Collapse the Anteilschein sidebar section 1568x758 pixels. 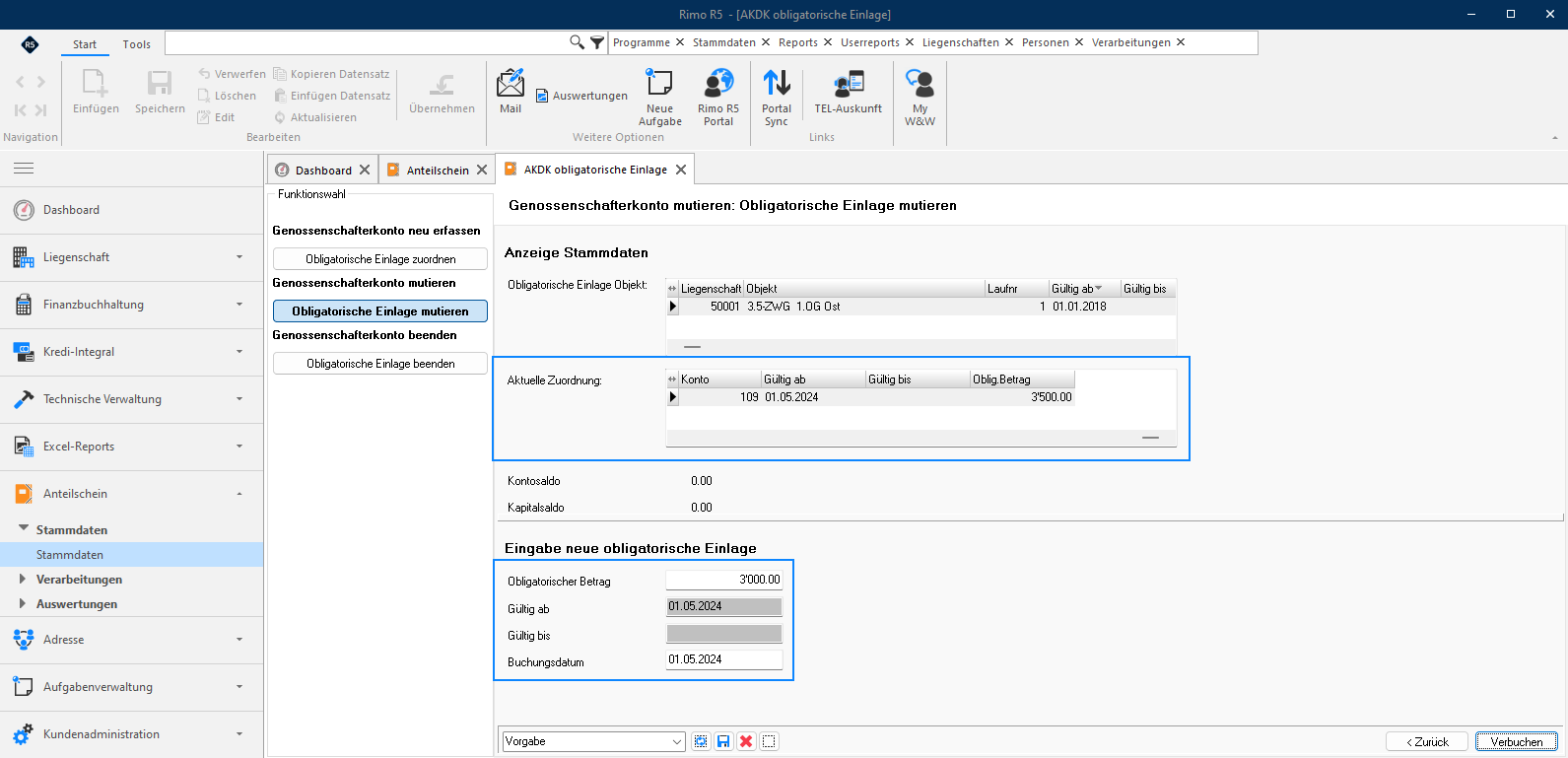pyautogui.click(x=132, y=494)
